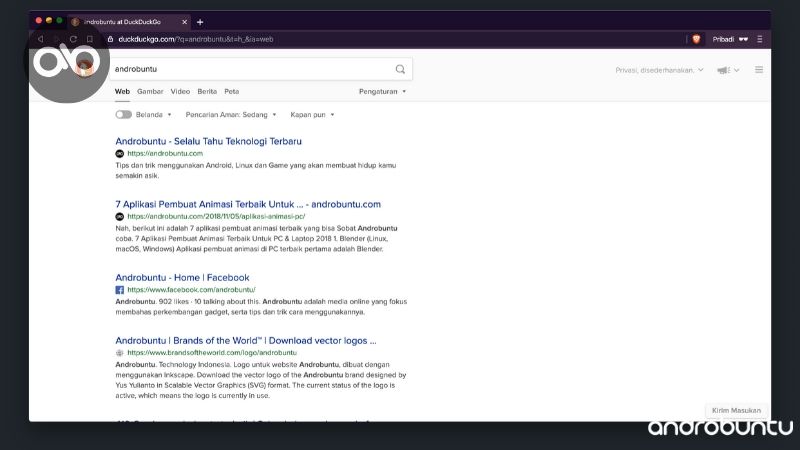Click the Kirim Masukan feedback button
800x450 pixels.
point(736,411)
